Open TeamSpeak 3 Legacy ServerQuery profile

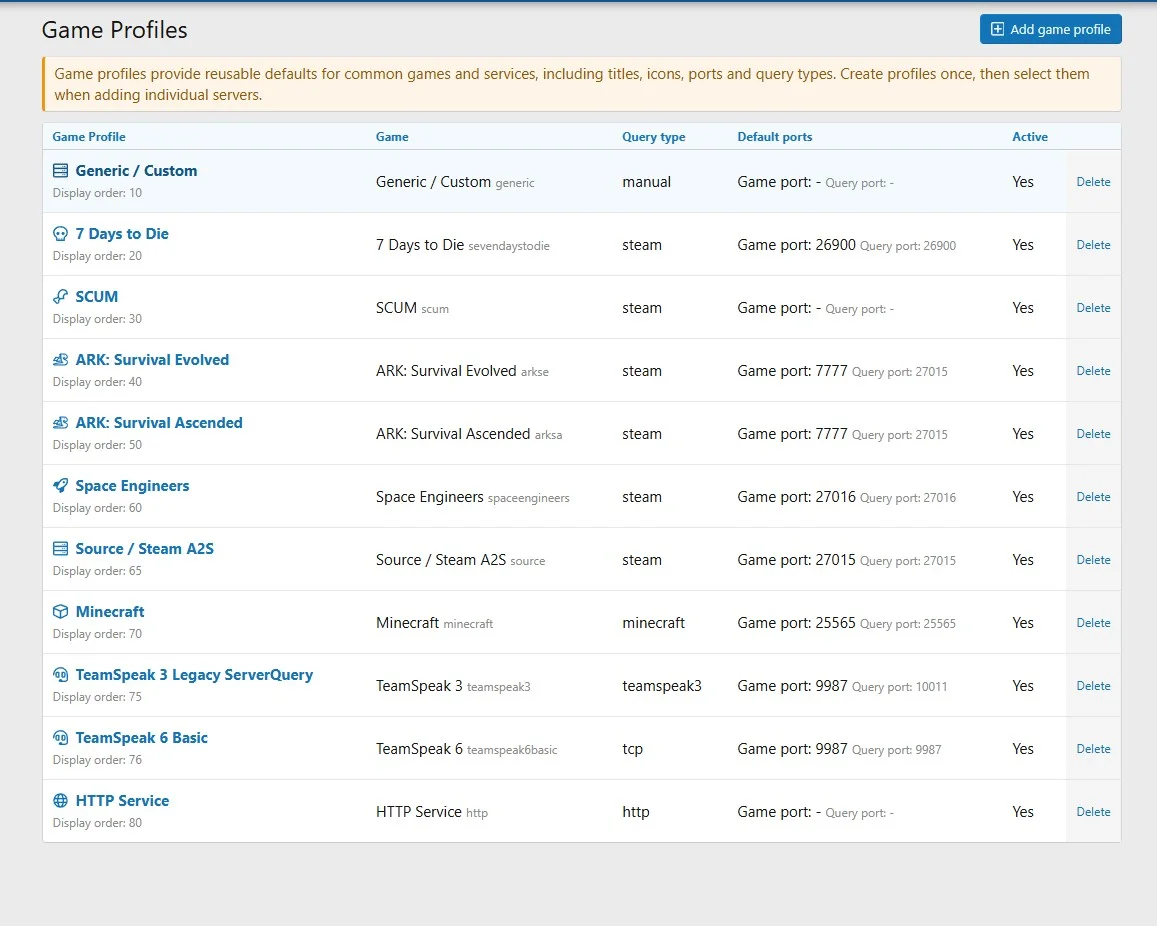[x=194, y=674]
